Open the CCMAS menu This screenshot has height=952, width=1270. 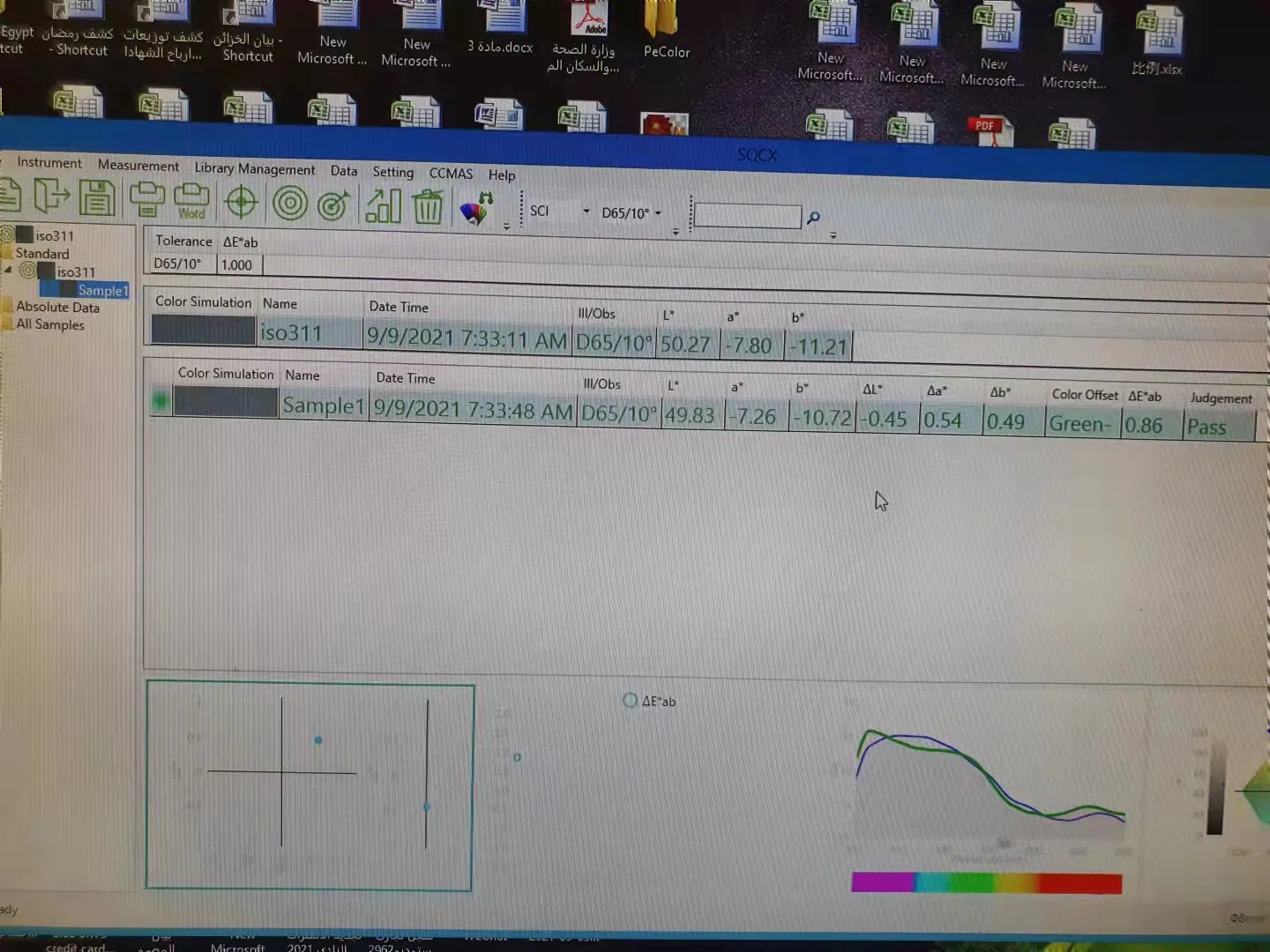click(x=451, y=174)
